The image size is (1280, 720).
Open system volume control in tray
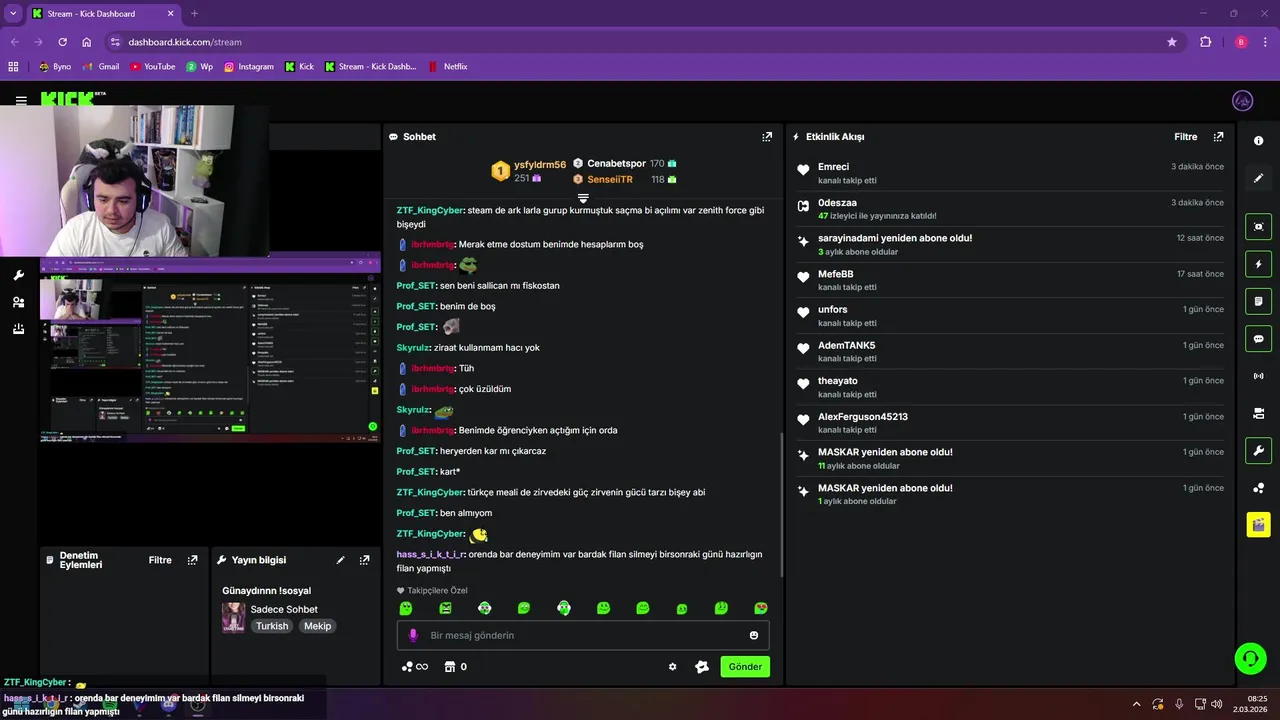1217,704
